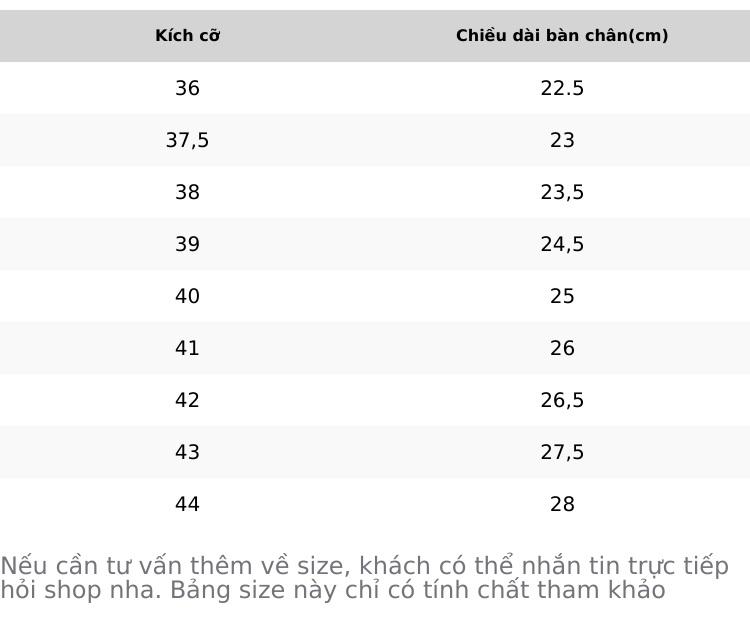Select the size 37,5 cell
This screenshot has height=626, width=750.
click(188, 140)
